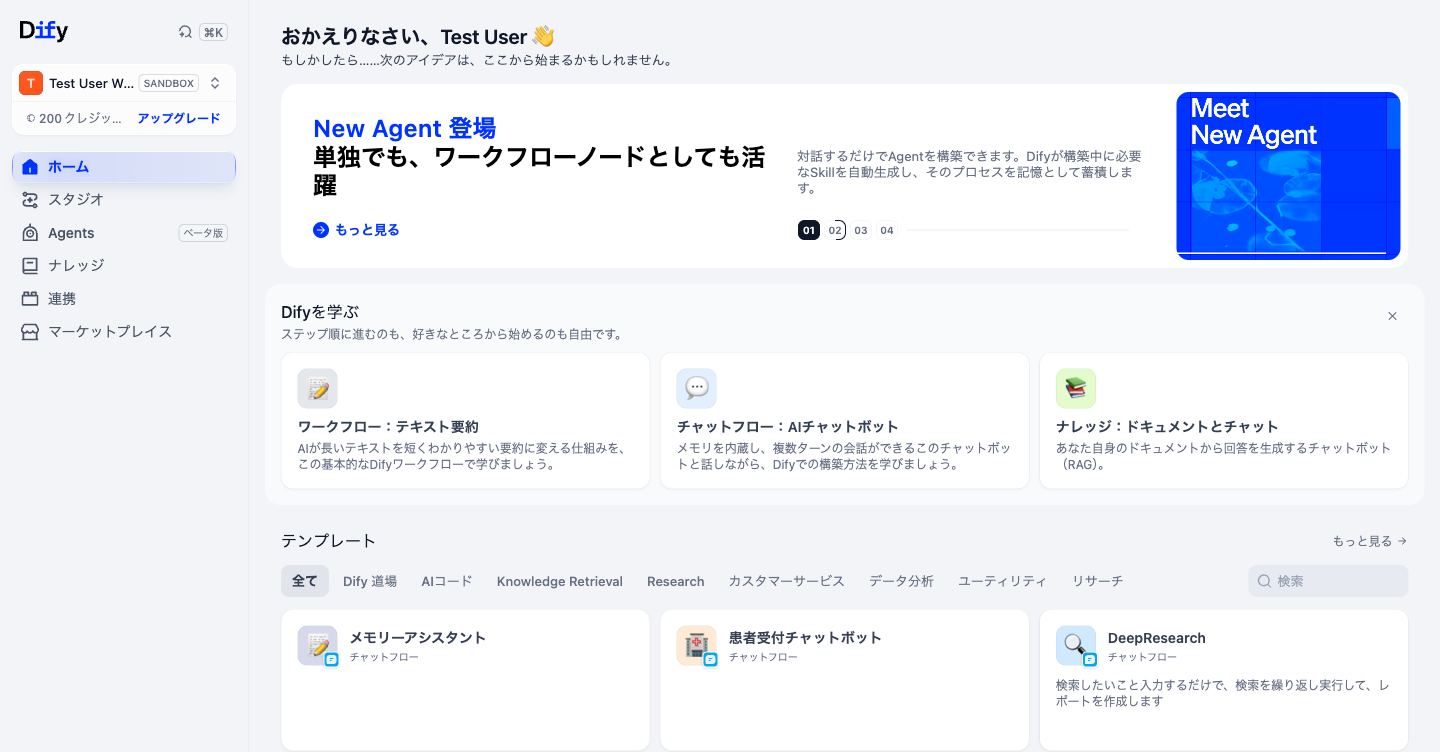Screen dimensions: 1440x752
Task: Open マーケットプレイス from sidebar
Action: (124, 332)
